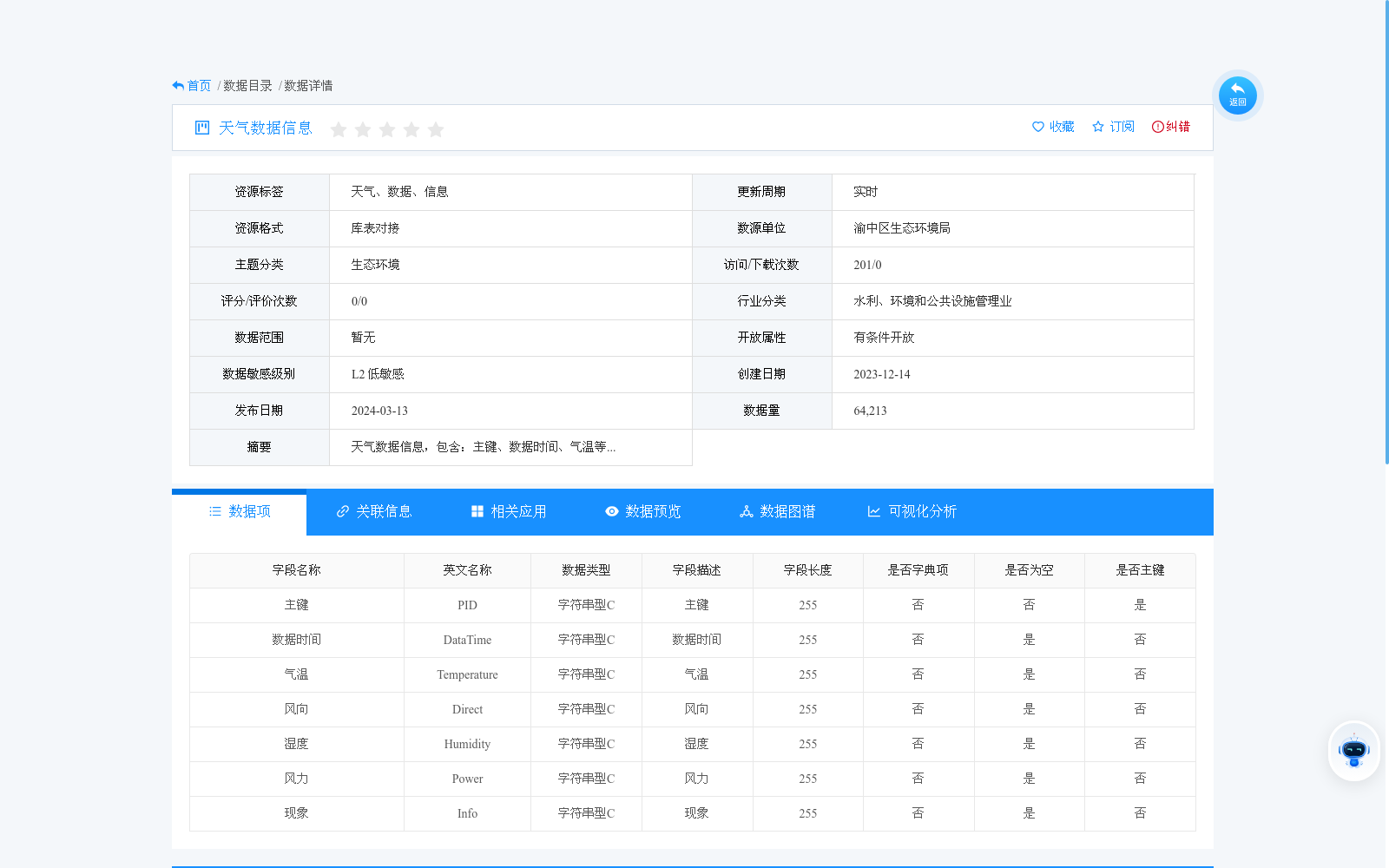Go to 首页 breadcrumb link
The width and height of the screenshot is (1389, 868).
pyautogui.click(x=199, y=86)
